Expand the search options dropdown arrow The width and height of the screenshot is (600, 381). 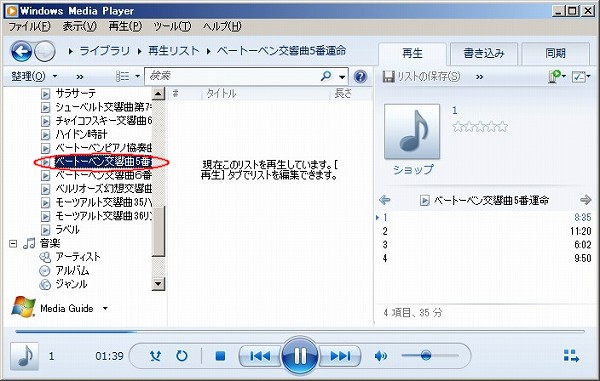coord(342,77)
